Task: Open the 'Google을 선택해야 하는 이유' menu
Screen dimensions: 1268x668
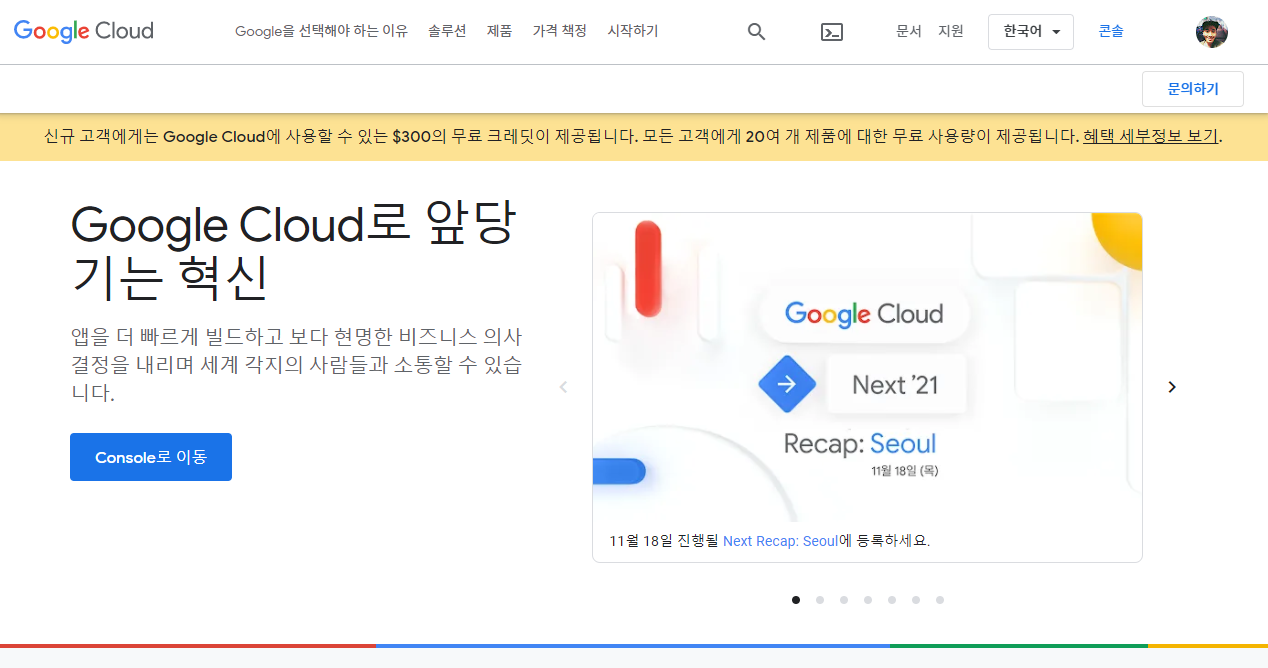Action: (x=321, y=31)
